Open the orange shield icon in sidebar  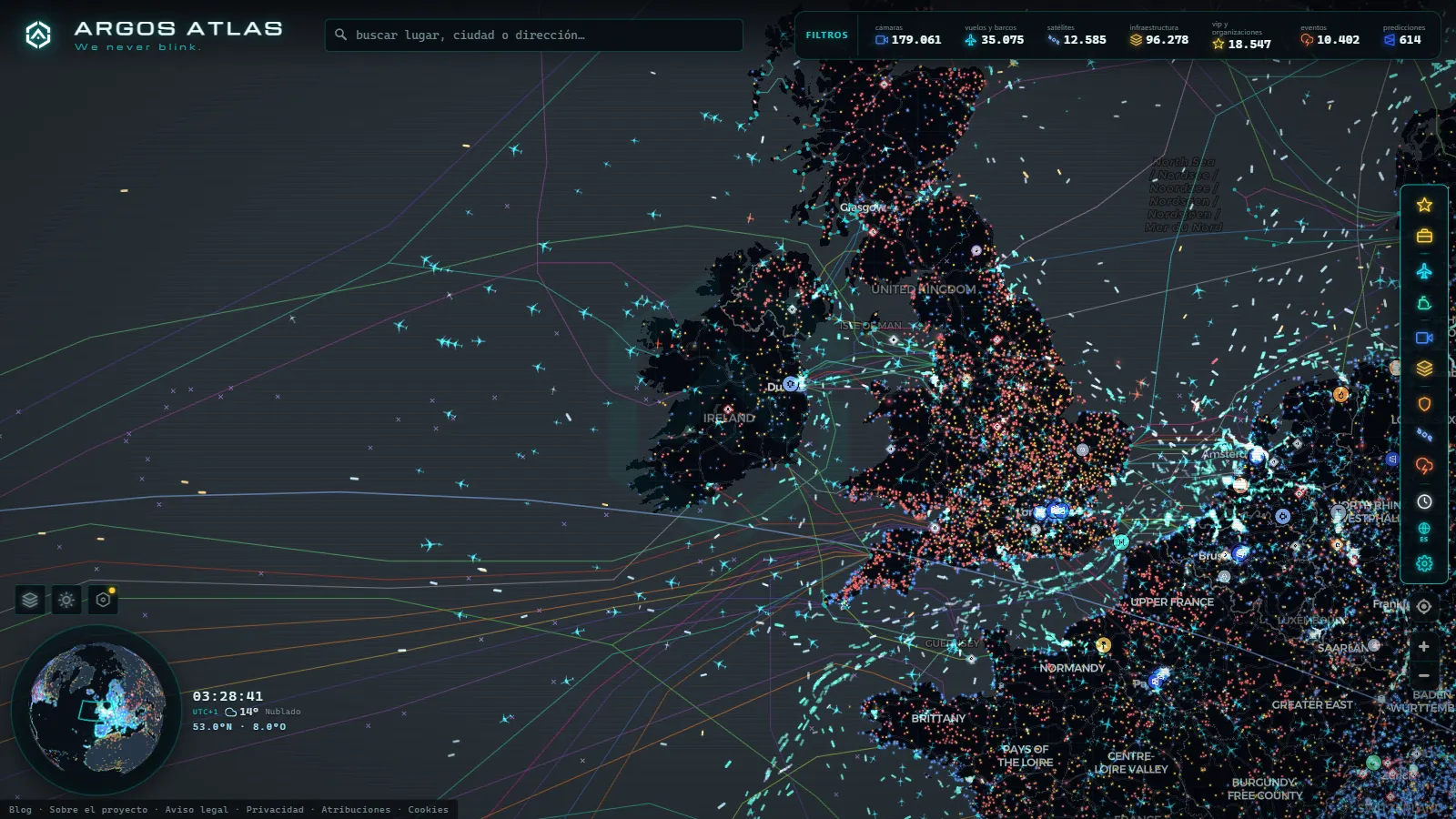click(1424, 403)
